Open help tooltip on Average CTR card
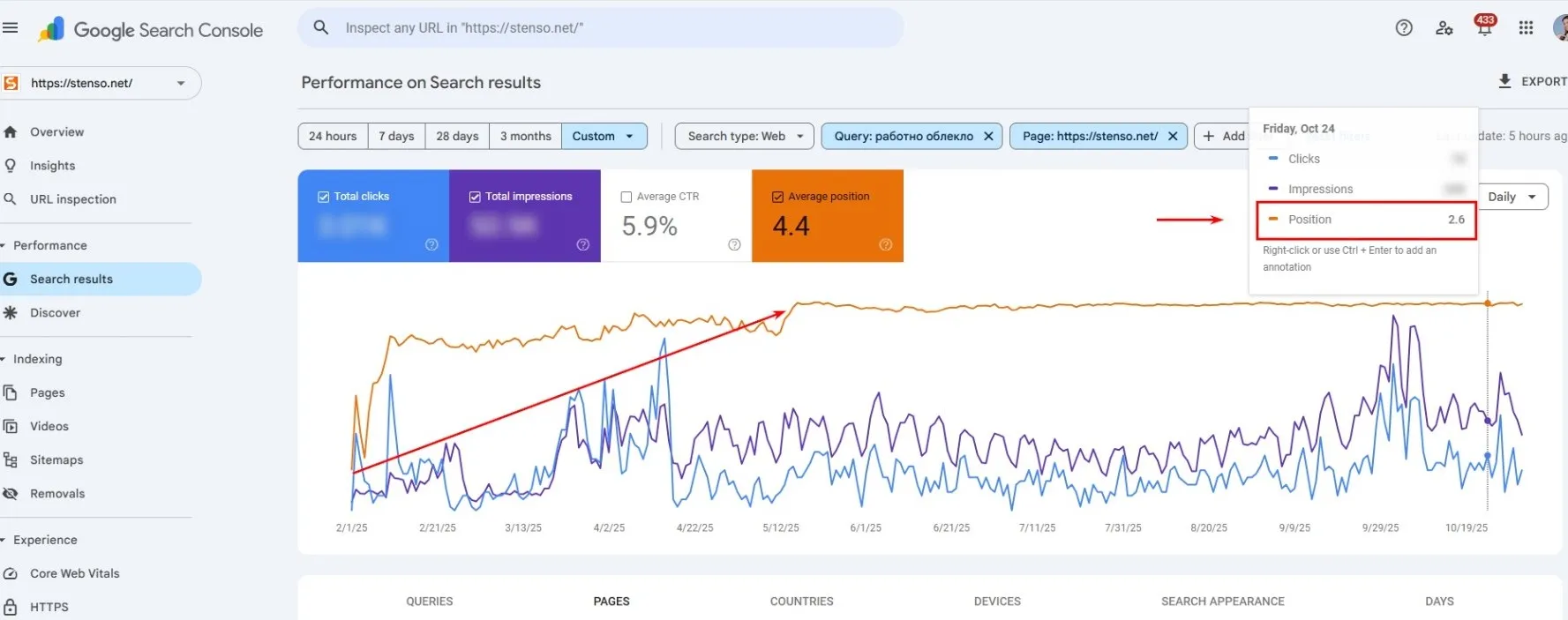Image resolution: width=1568 pixels, height=620 pixels. 734,244
